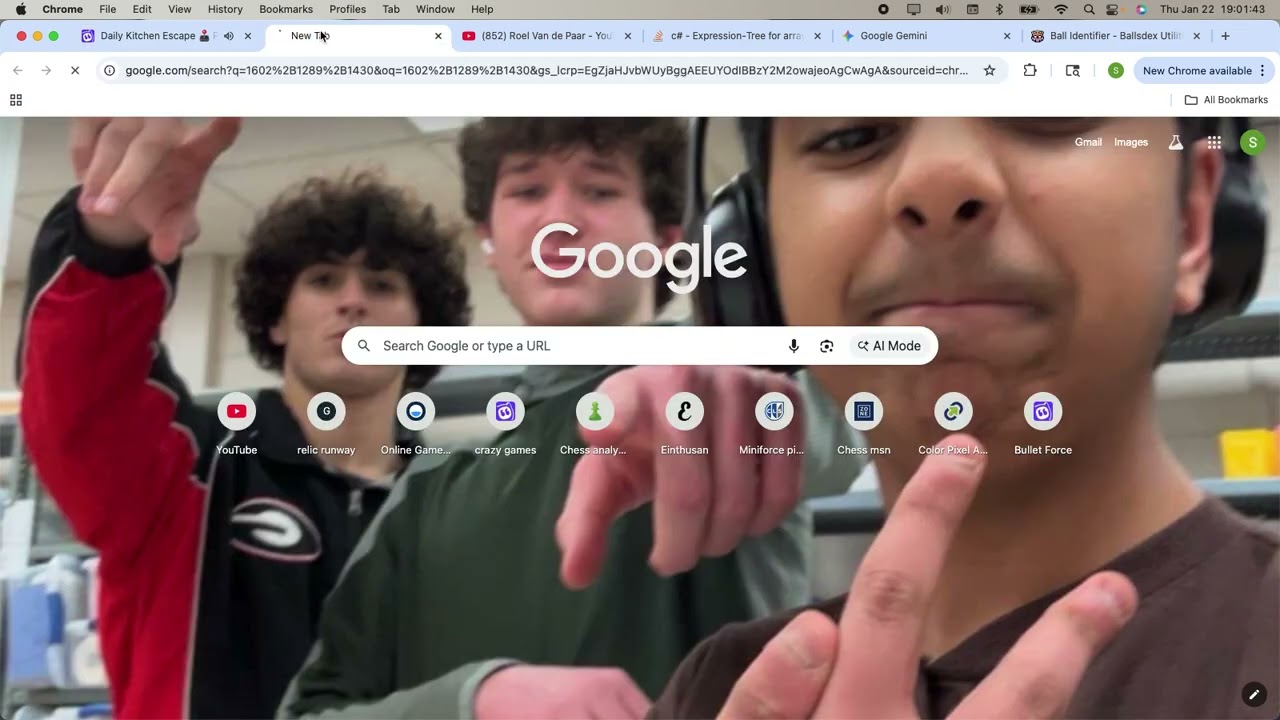1280x720 pixels.
Task: Open macOS Control Center icon
Action: pos(1112,9)
